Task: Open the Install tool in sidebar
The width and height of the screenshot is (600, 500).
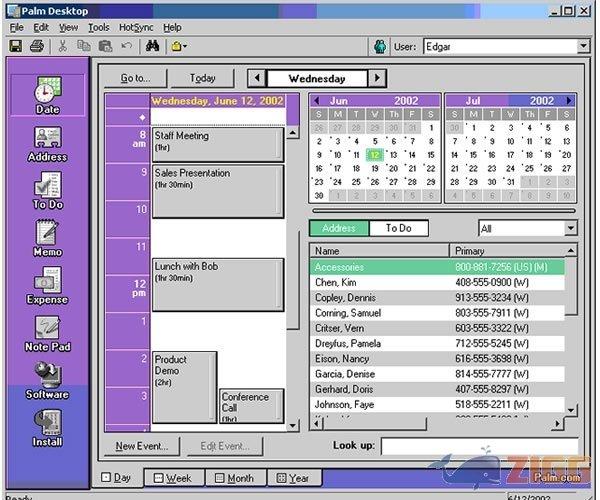Action: tap(47, 428)
